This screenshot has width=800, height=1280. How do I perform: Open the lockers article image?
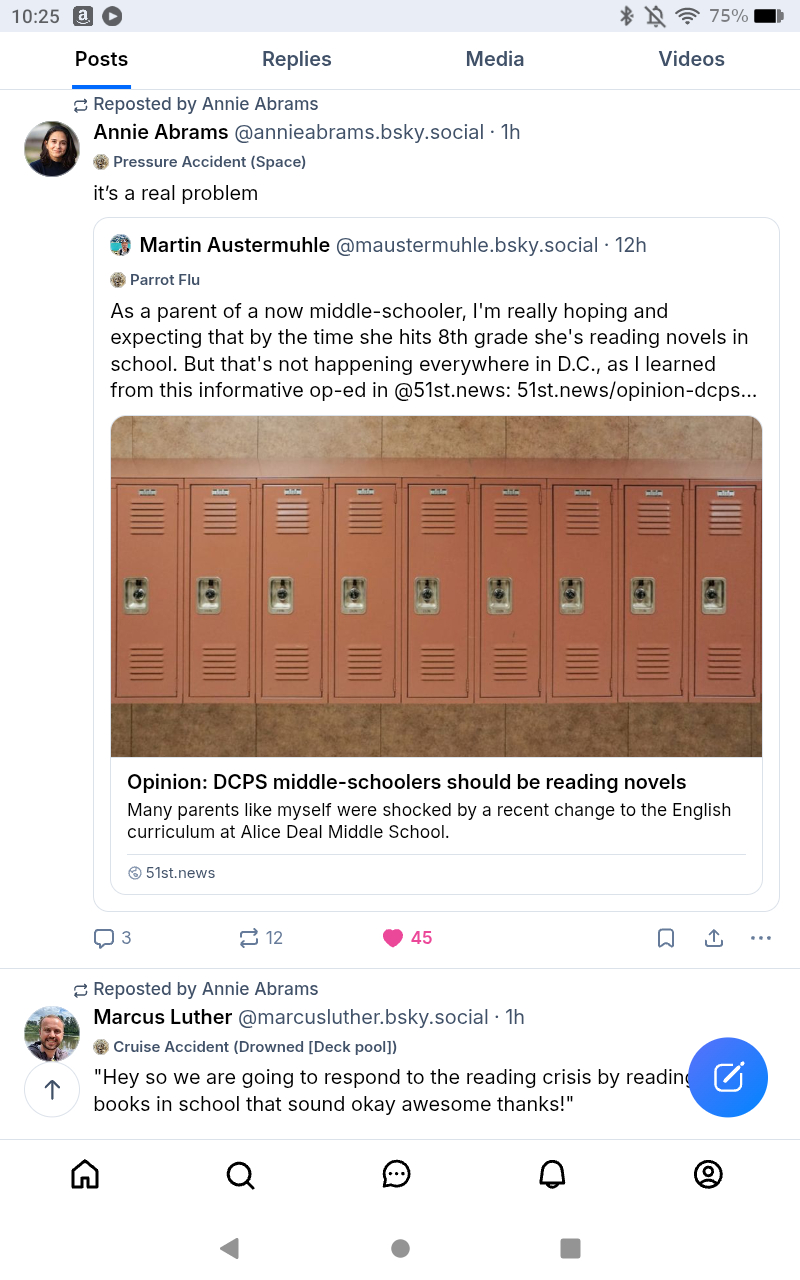pyautogui.click(x=436, y=586)
